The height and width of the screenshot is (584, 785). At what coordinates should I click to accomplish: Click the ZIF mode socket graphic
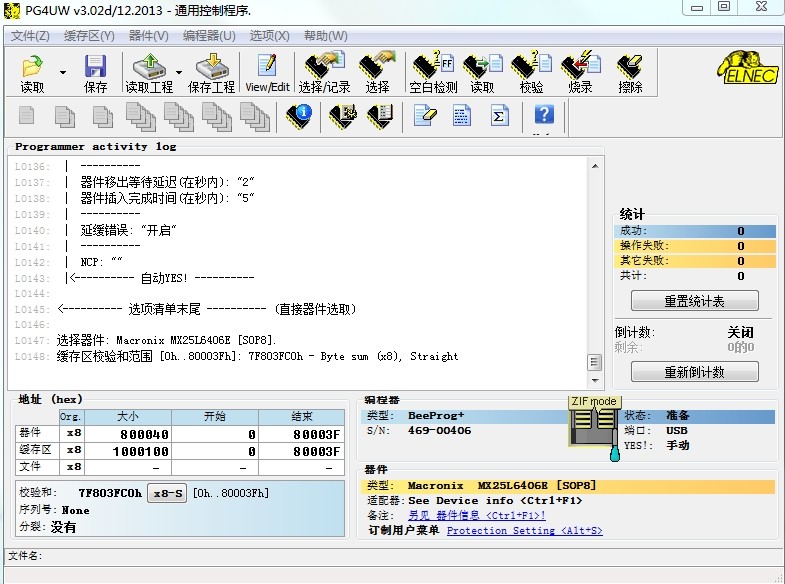pyautogui.click(x=594, y=427)
